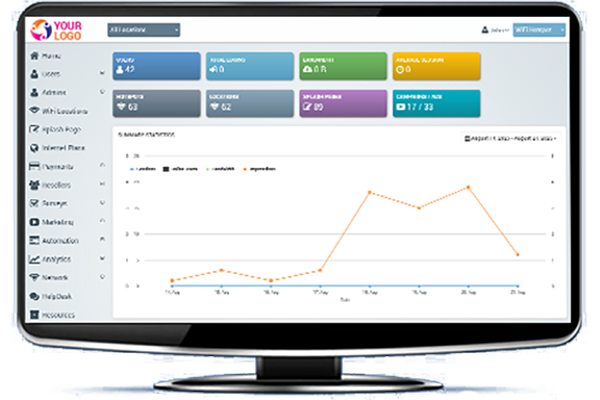Open the All Locations dropdown
This screenshot has width=600, height=400.
143,30
